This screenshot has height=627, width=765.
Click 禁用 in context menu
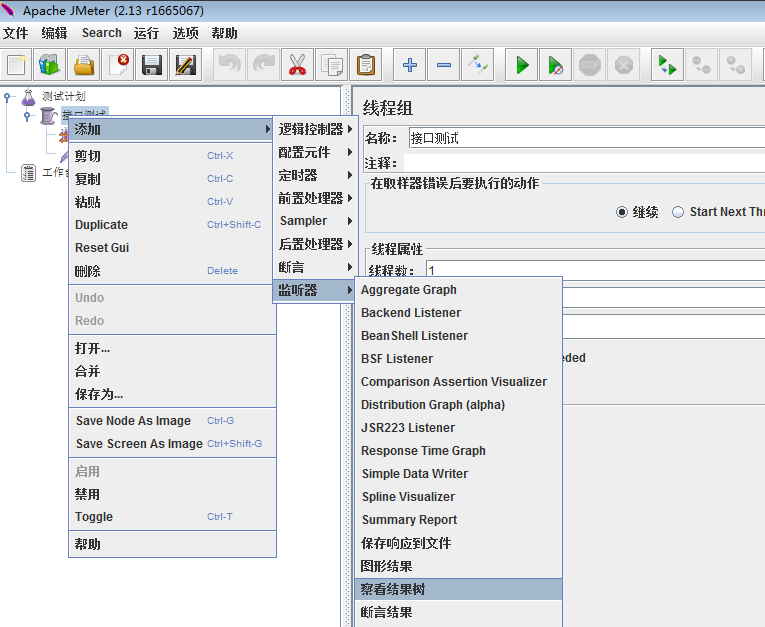[172, 494]
